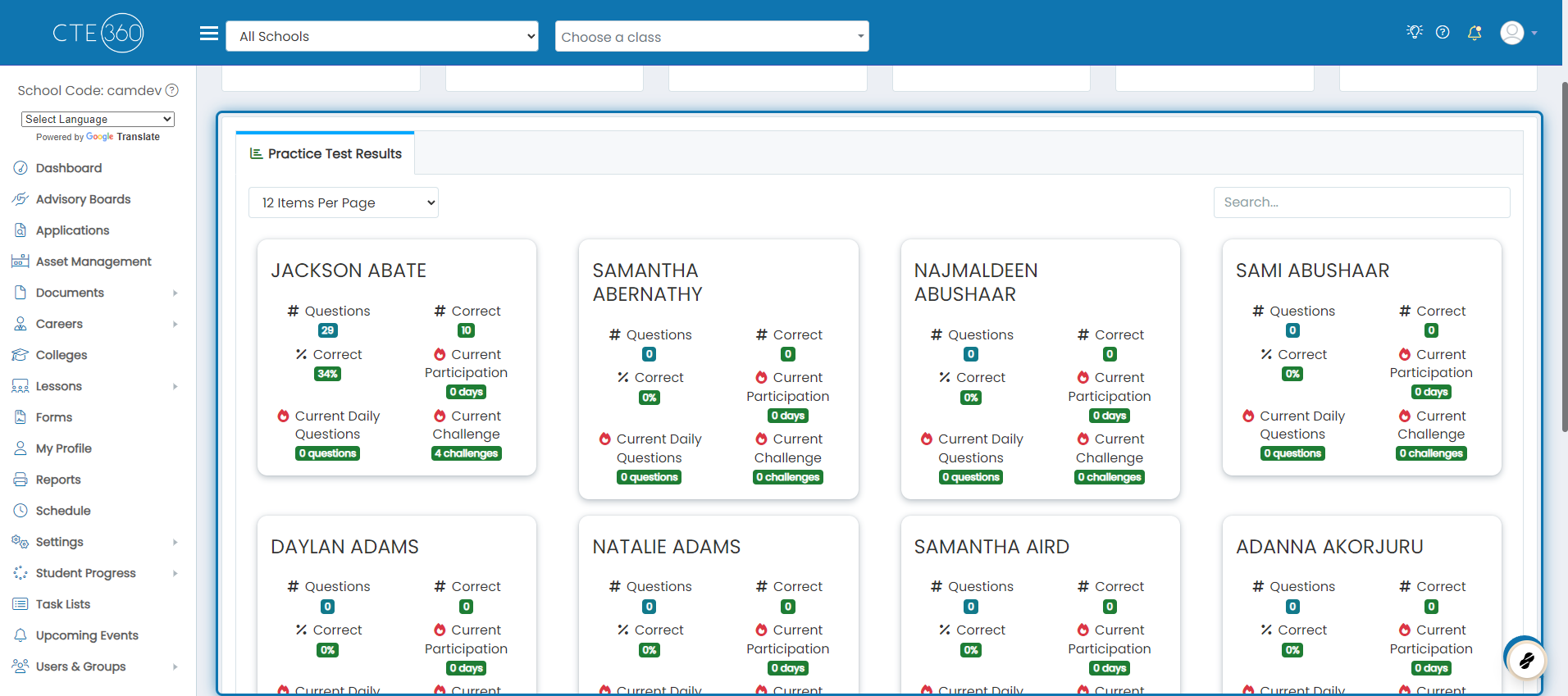Open the notifications bell
This screenshot has height=696, width=1568.
tap(1475, 33)
